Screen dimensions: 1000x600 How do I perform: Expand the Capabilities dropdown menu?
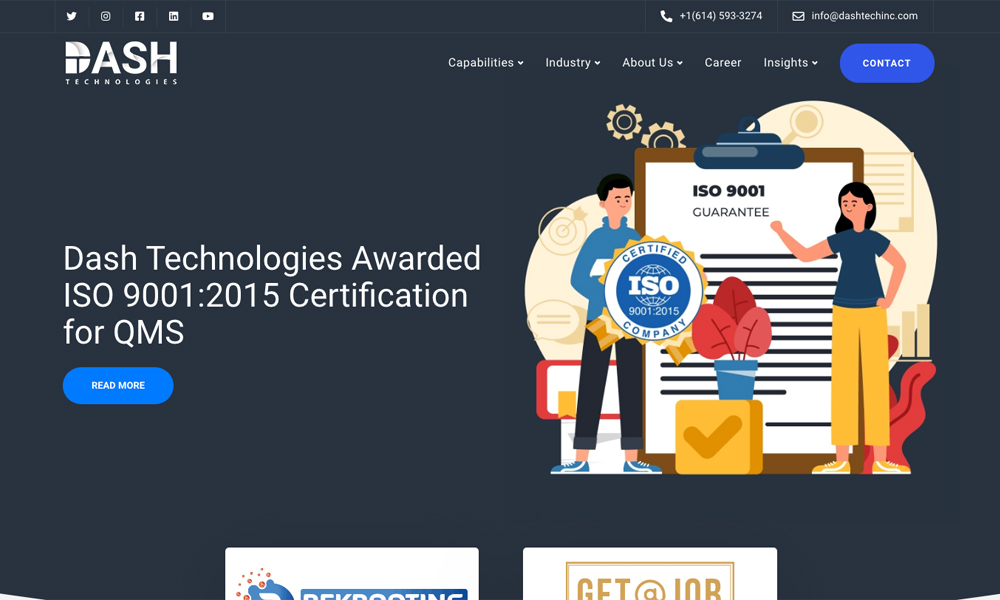(486, 63)
